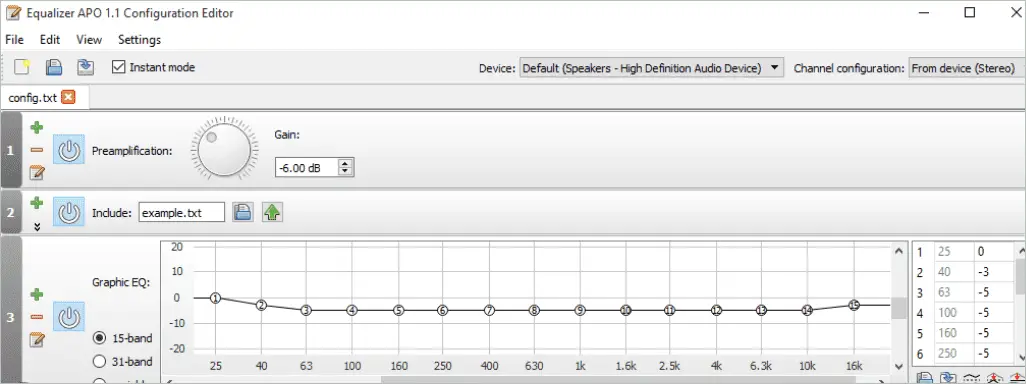This screenshot has width=1026, height=384.
Task: Remove the Graphic EQ filter row
Action: click(37, 317)
